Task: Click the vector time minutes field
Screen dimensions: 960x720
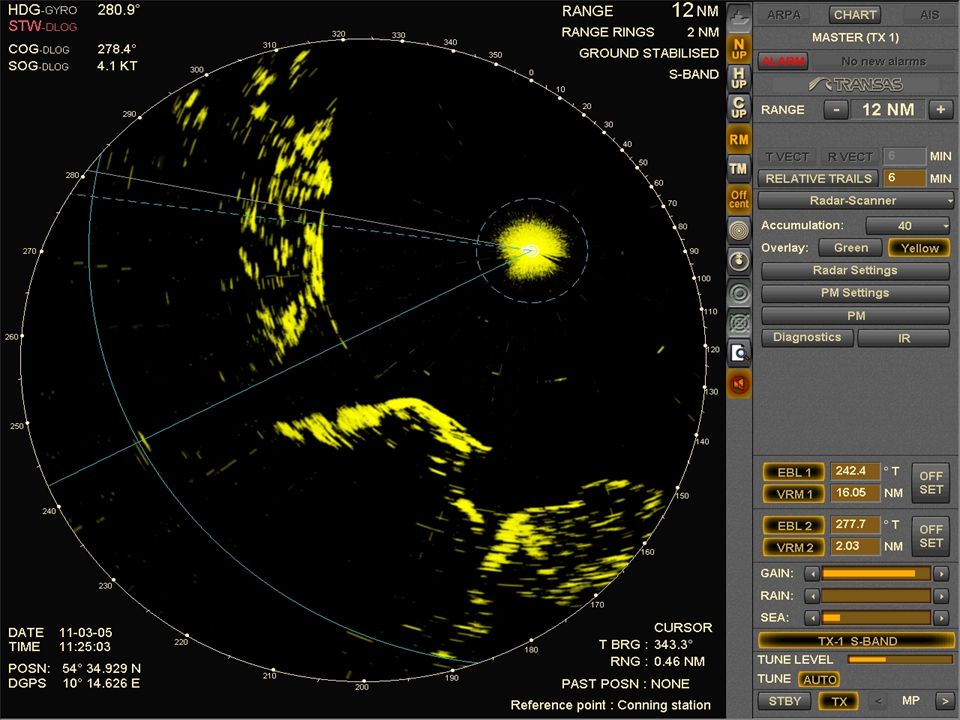Action: (904, 156)
